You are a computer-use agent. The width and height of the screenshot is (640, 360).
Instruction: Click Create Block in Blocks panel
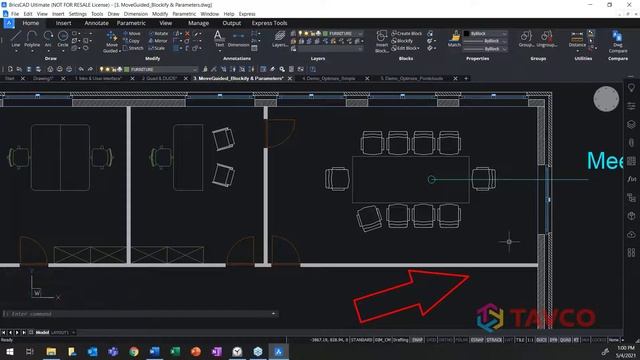click(407, 33)
